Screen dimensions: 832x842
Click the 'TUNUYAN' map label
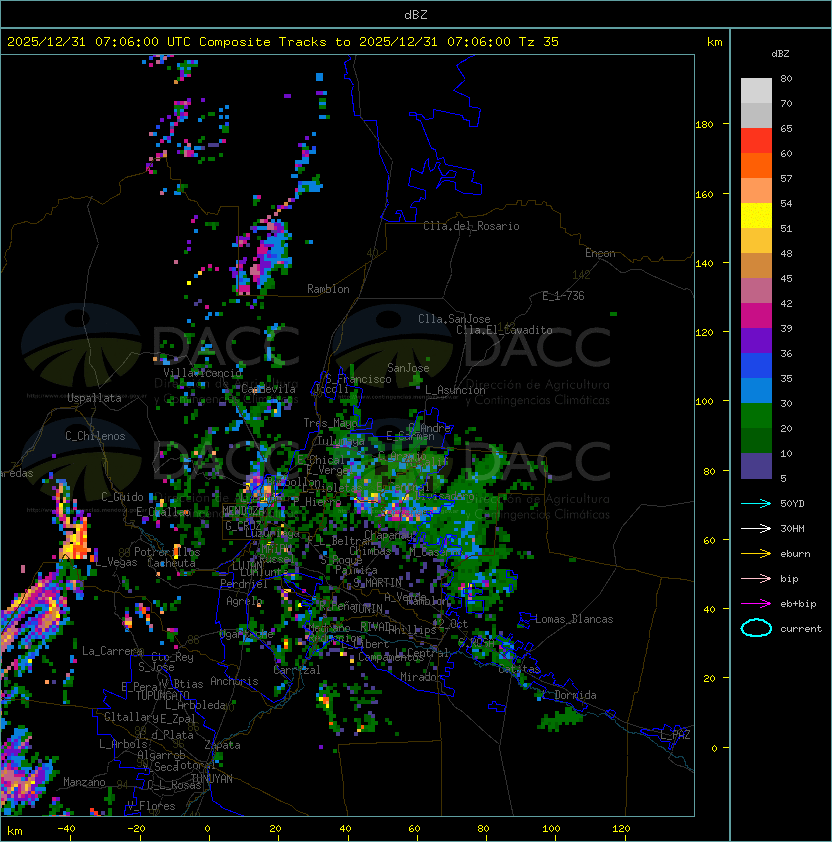point(212,779)
